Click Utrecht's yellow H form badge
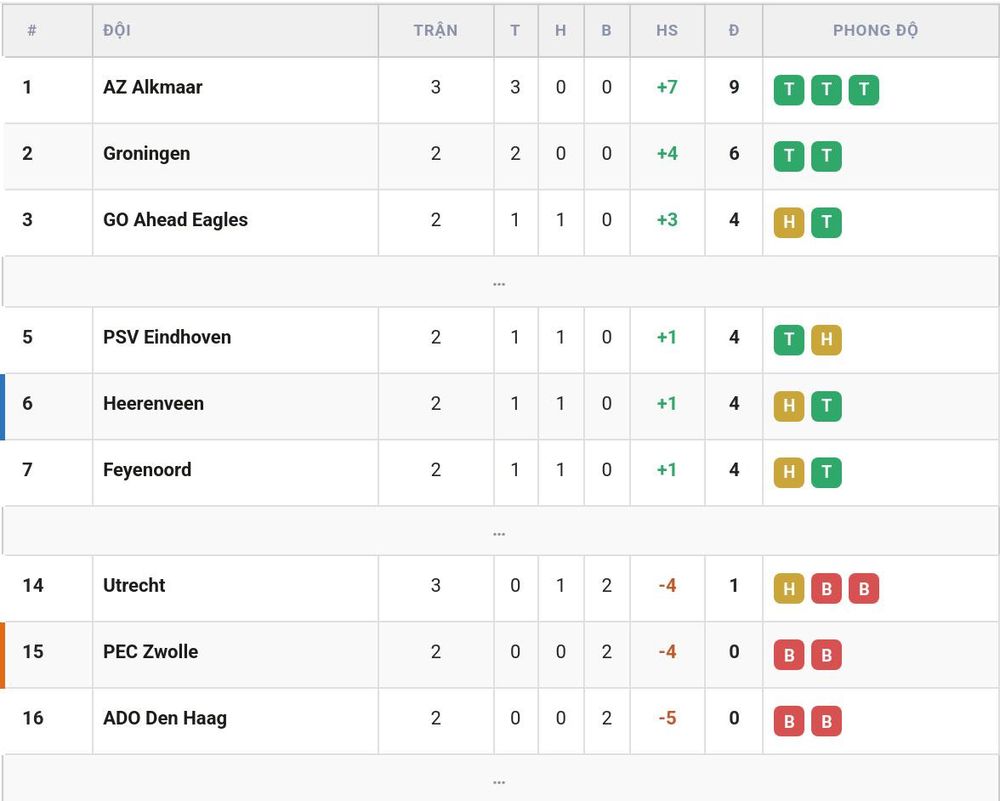This screenshot has width=1000, height=801. (789, 589)
